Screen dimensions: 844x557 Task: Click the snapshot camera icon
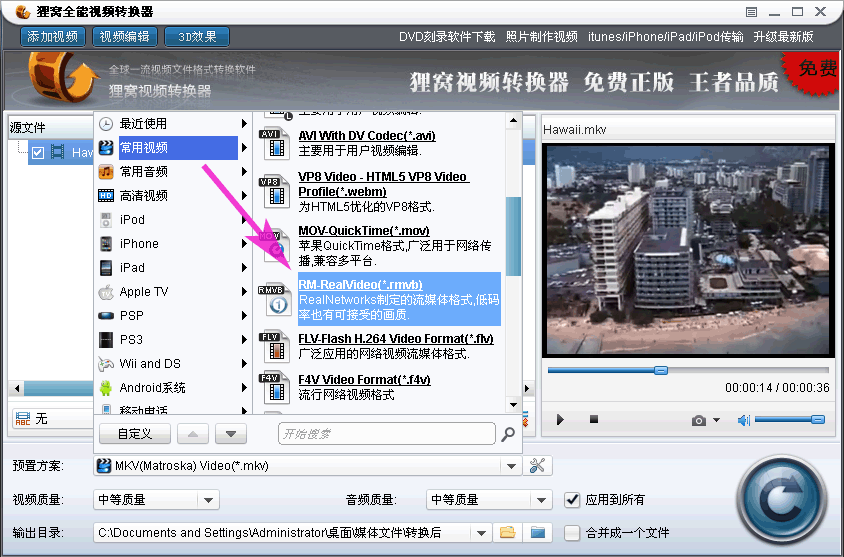698,420
